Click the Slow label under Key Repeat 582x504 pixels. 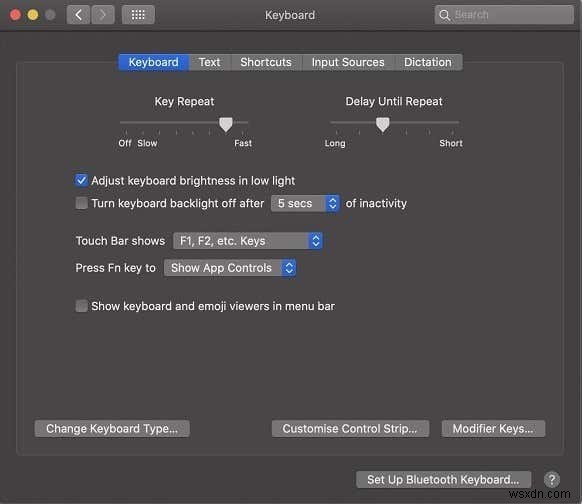point(147,143)
